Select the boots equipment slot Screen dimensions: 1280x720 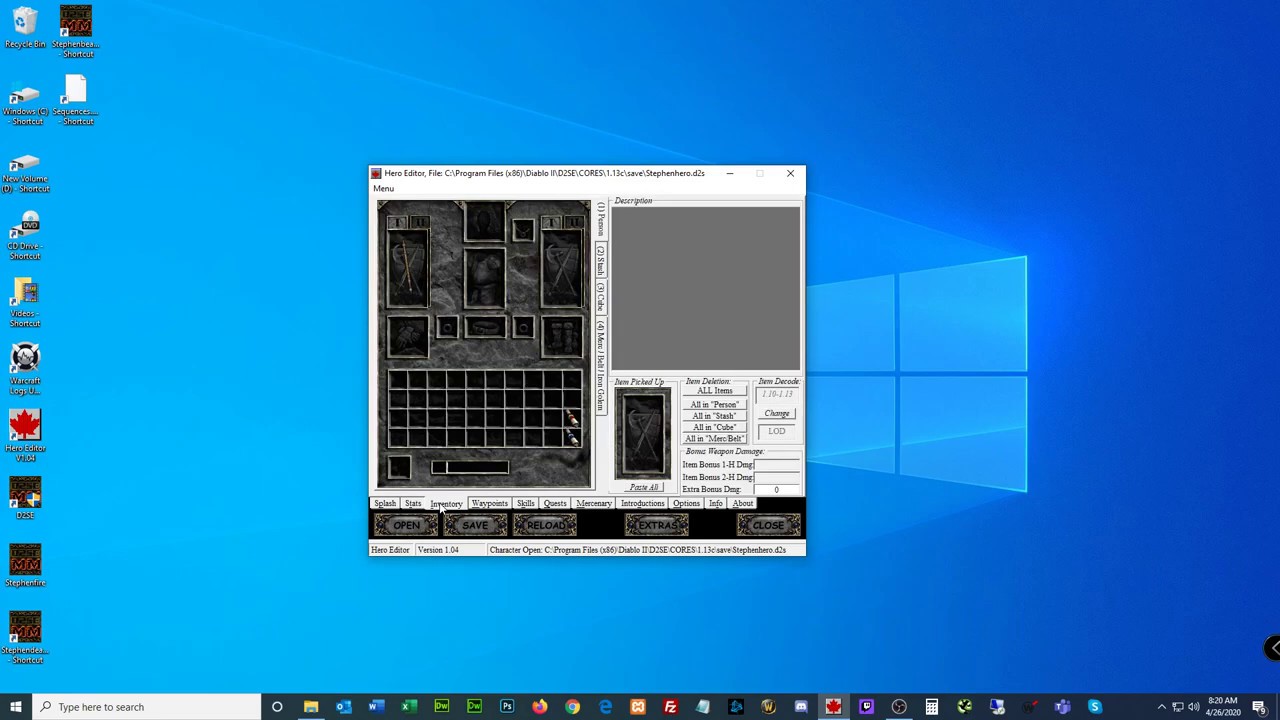point(563,338)
